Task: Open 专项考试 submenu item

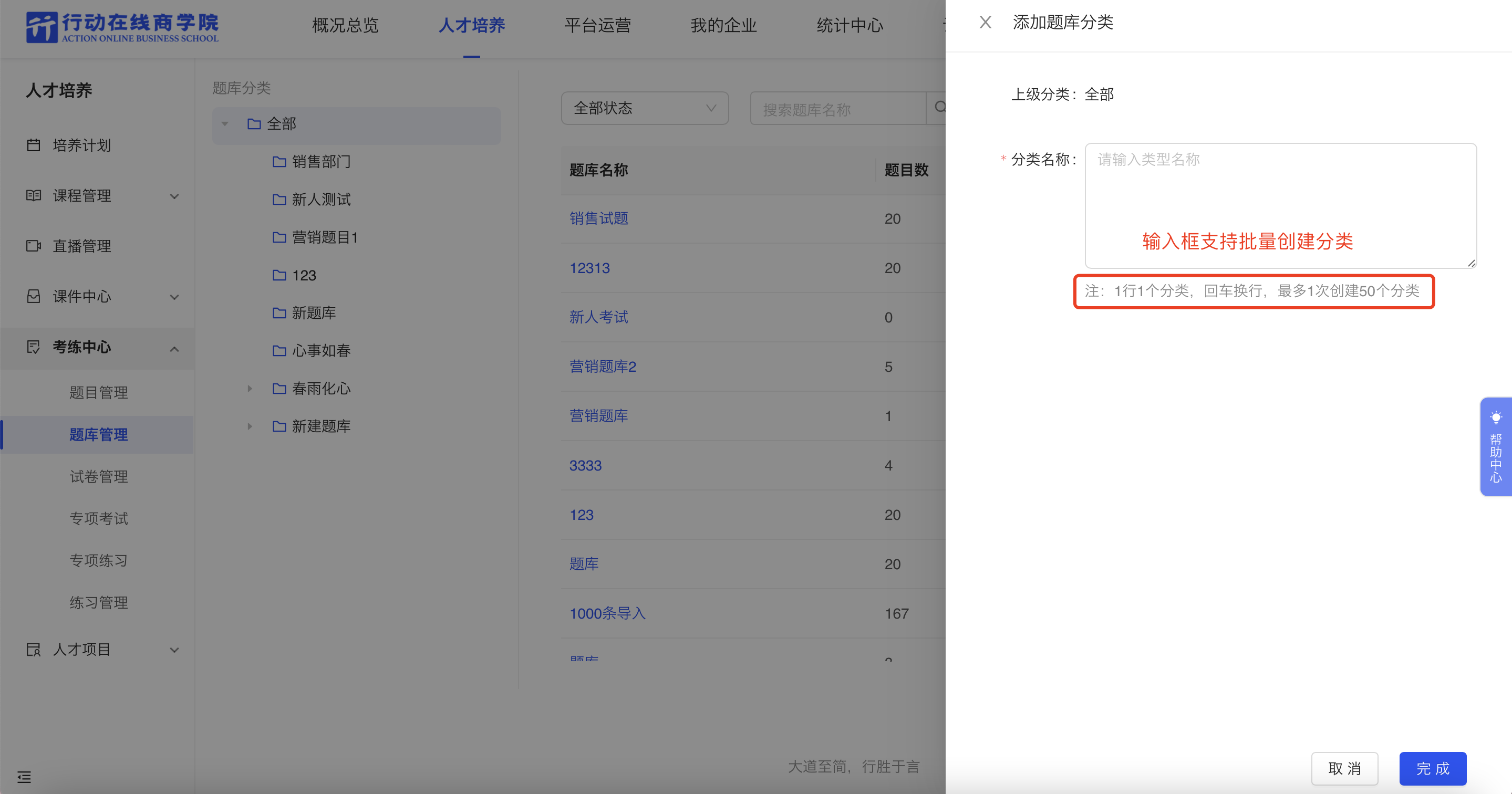Action: (99, 519)
